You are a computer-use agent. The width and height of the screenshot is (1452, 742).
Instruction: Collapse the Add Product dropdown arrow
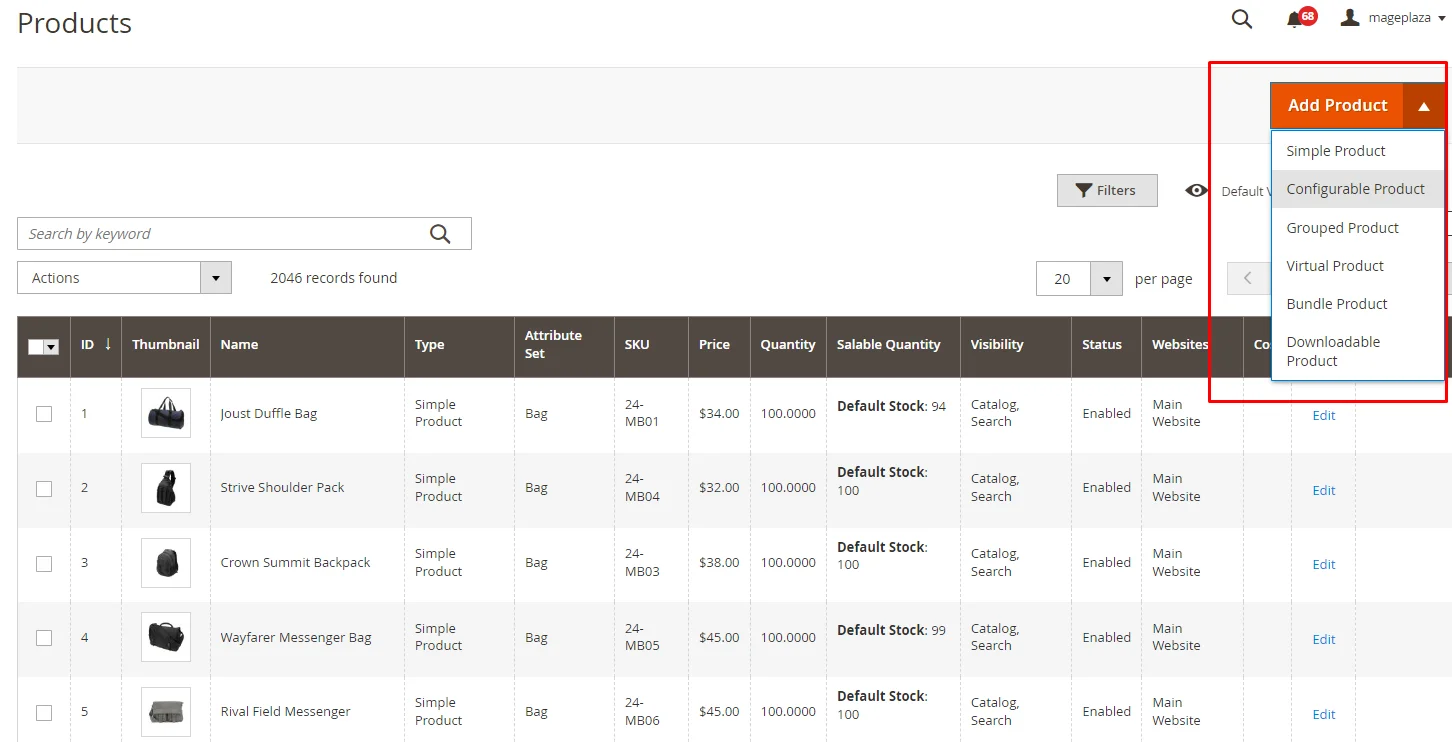pos(1424,106)
